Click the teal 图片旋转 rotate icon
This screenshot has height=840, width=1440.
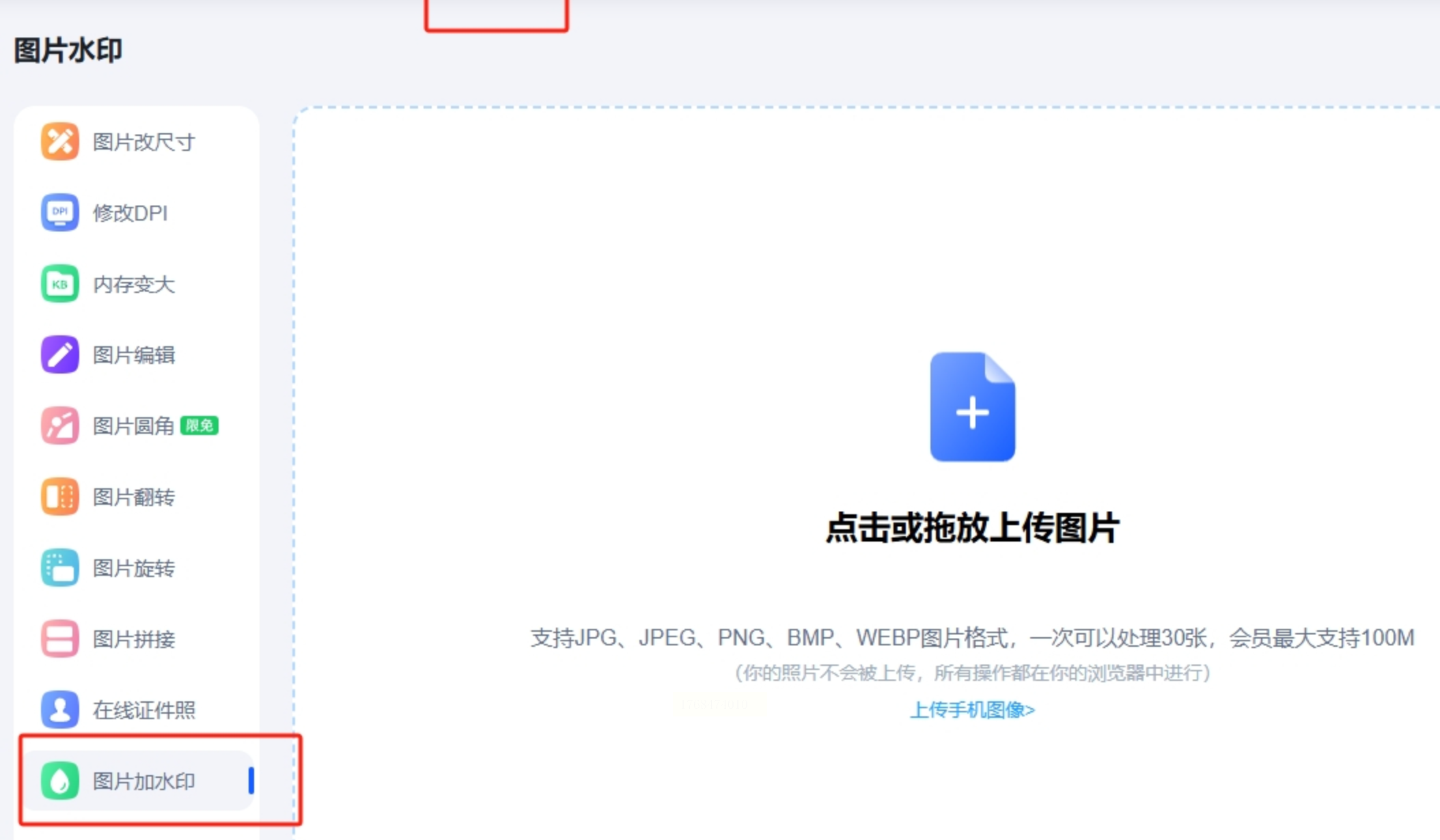tap(59, 568)
